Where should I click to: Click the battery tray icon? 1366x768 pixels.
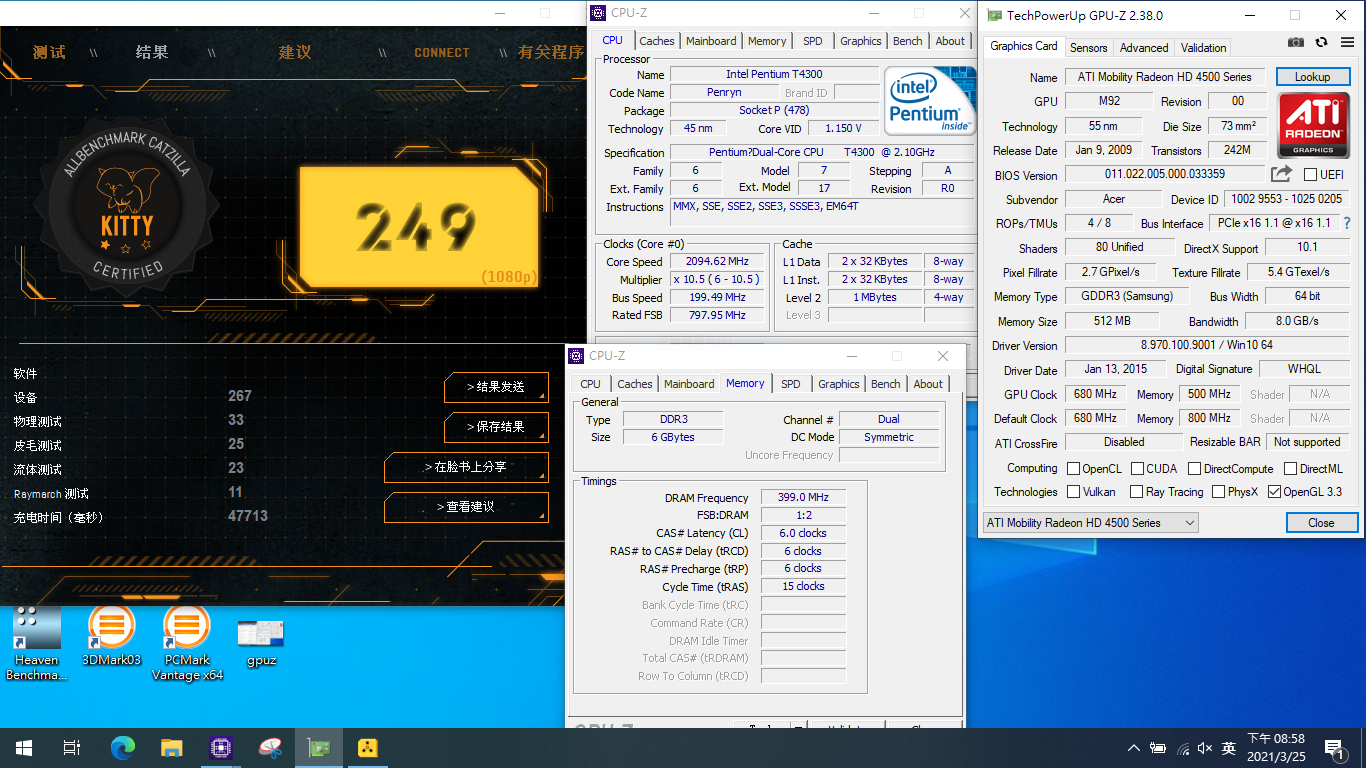coord(1158,748)
